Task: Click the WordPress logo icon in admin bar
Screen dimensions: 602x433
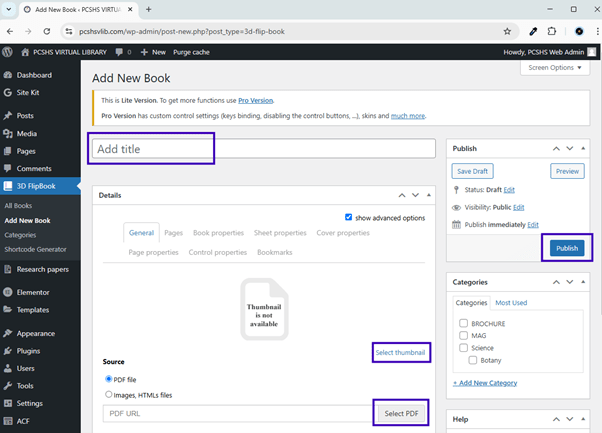Action: (x=7, y=52)
